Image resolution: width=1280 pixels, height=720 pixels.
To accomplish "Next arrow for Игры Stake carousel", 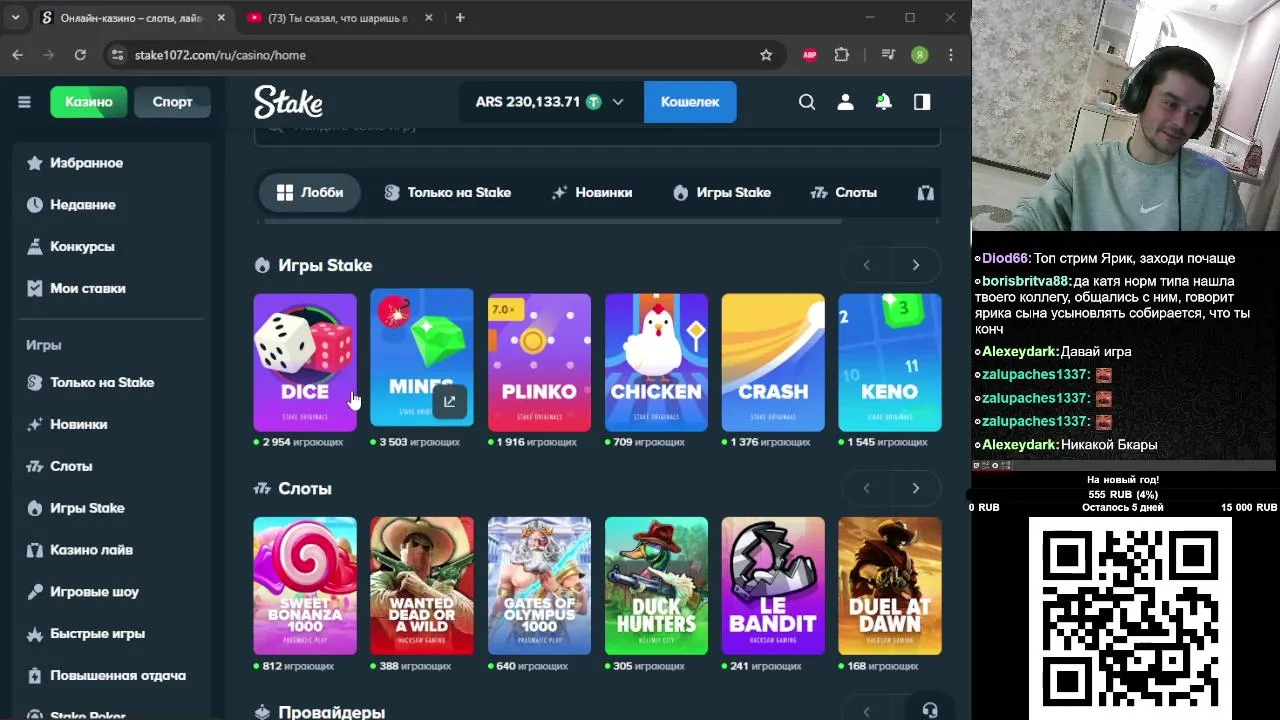I will tap(915, 265).
